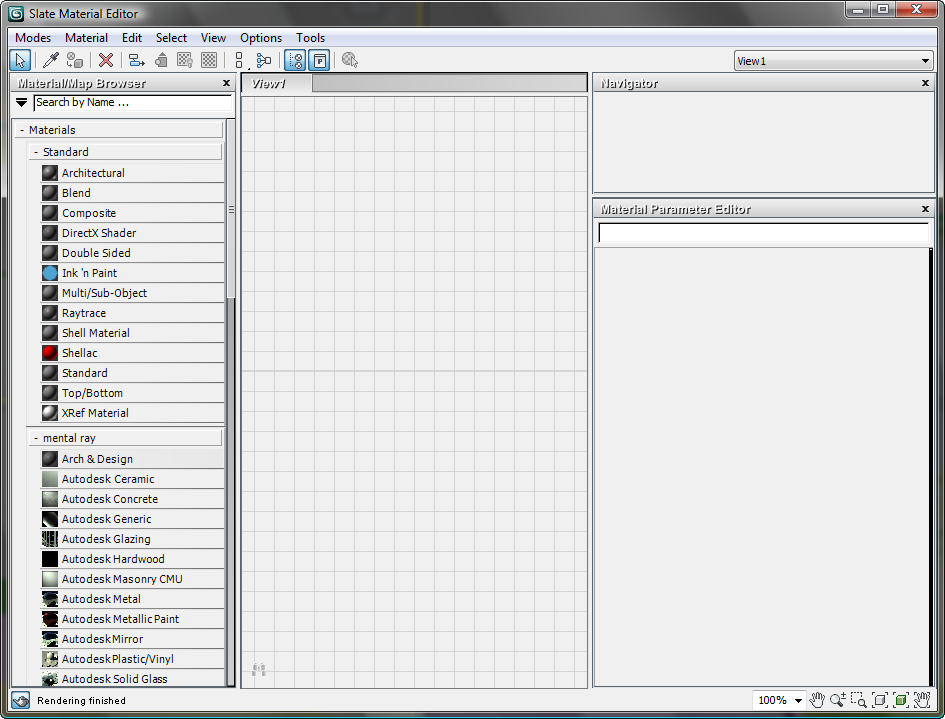Close the Navigator panel
Viewport: 945px width, 719px height.
click(925, 83)
